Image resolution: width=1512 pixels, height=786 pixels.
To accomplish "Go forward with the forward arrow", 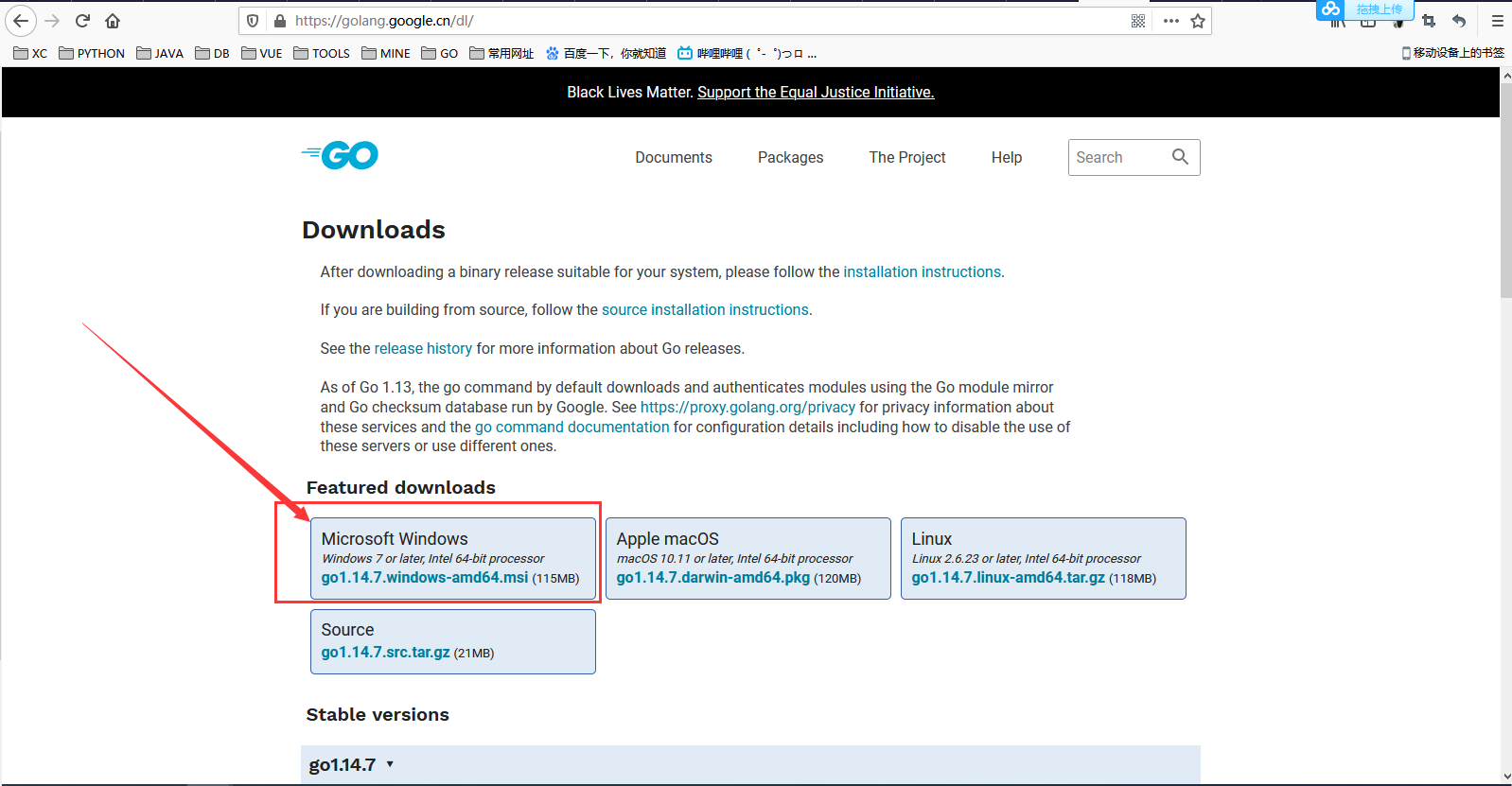I will coord(52,21).
